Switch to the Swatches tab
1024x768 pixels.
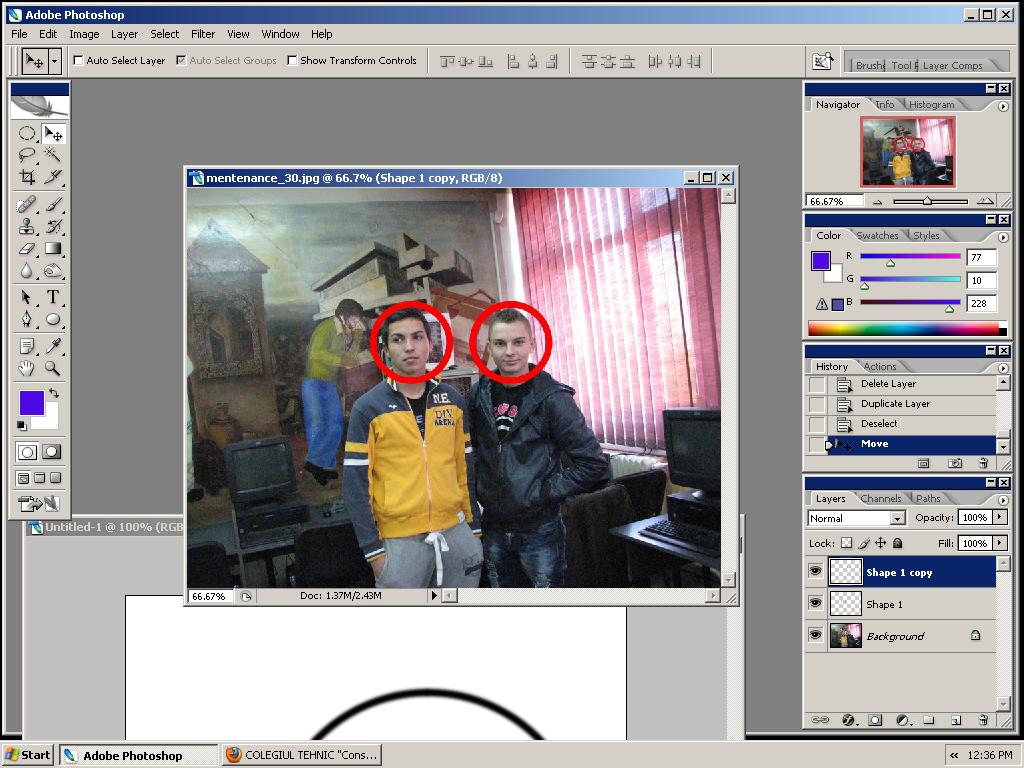pyautogui.click(x=877, y=235)
